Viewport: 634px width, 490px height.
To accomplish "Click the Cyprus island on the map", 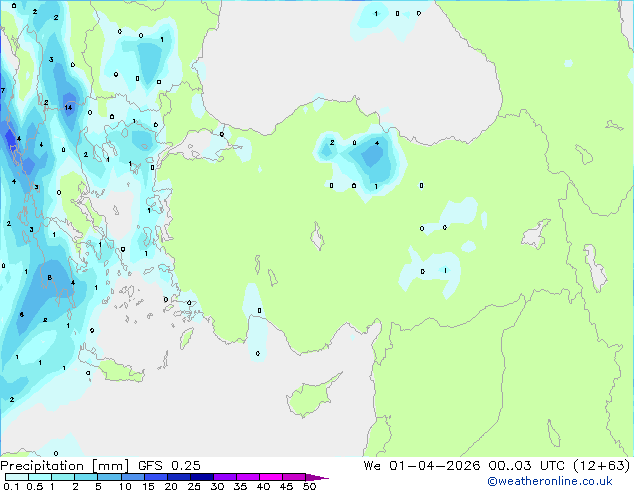I will (x=311, y=397).
